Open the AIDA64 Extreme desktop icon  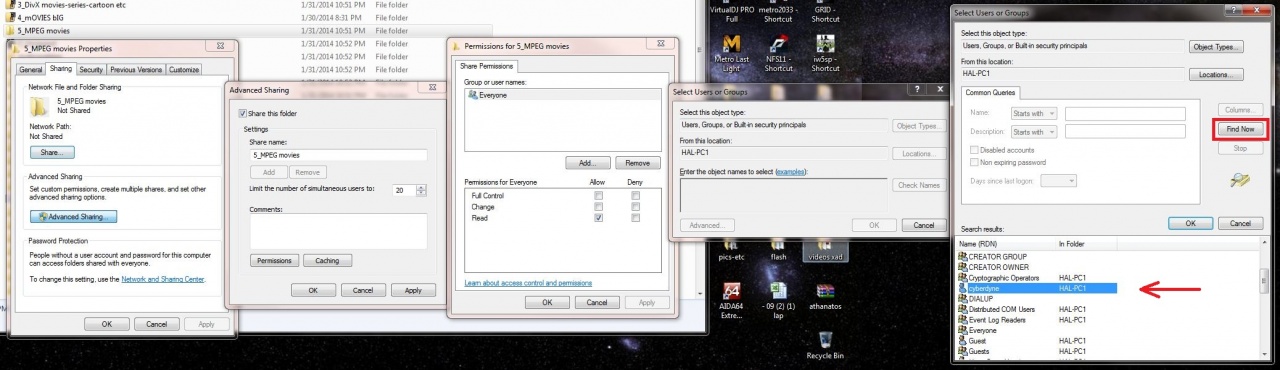731,299
